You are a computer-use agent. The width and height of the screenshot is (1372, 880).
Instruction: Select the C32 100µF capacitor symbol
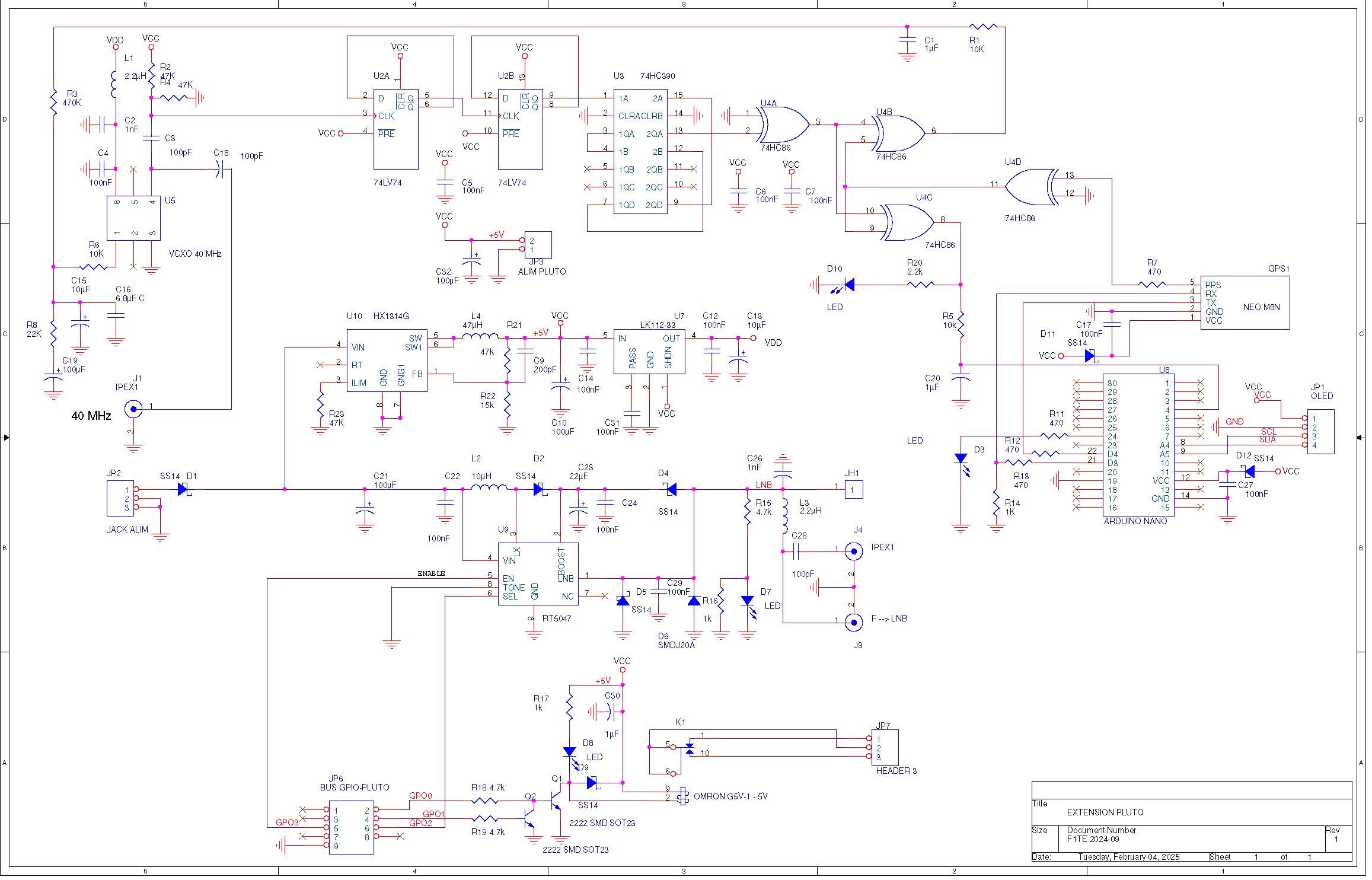[471, 260]
